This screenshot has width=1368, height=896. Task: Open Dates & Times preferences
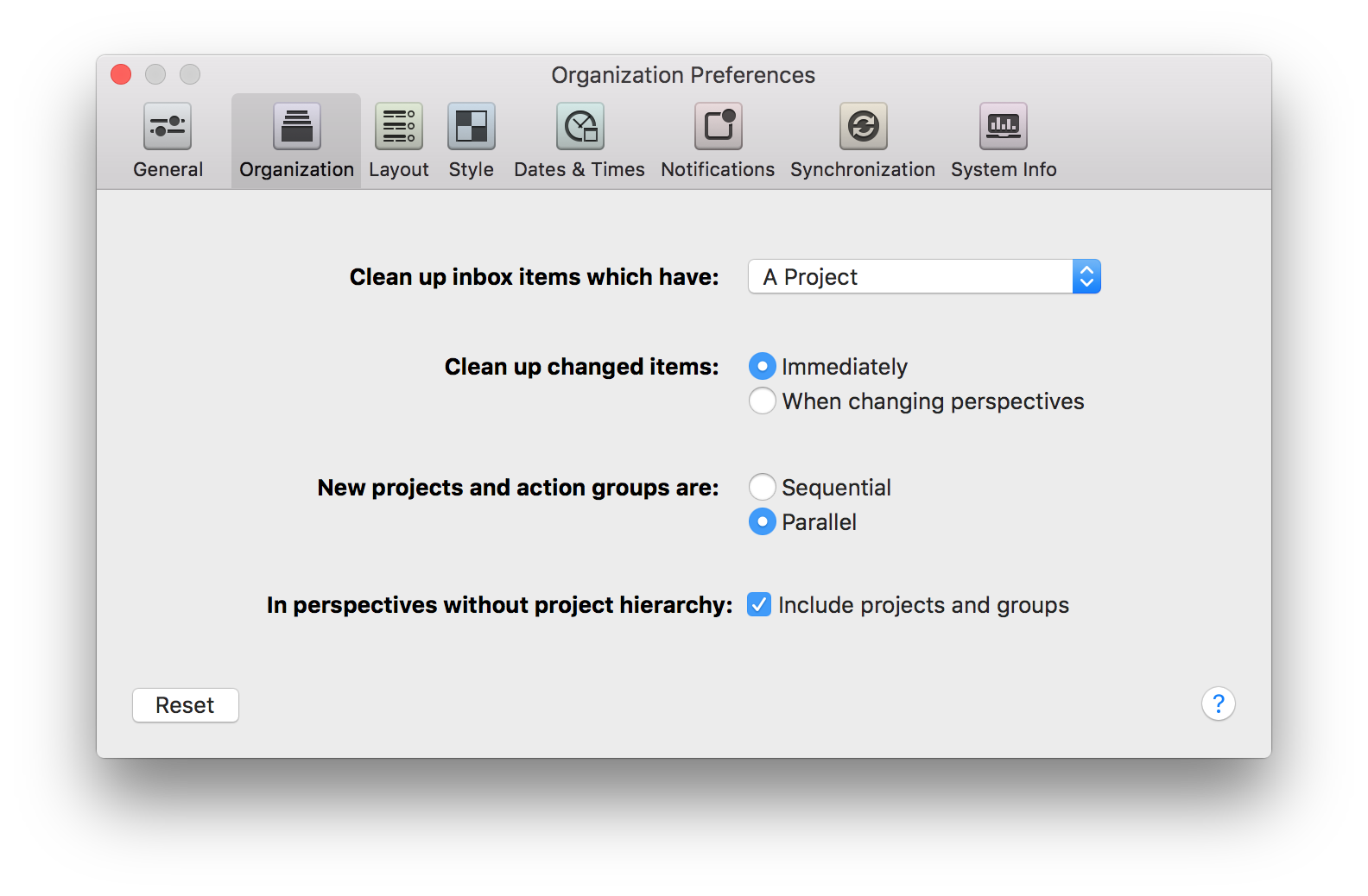579,141
